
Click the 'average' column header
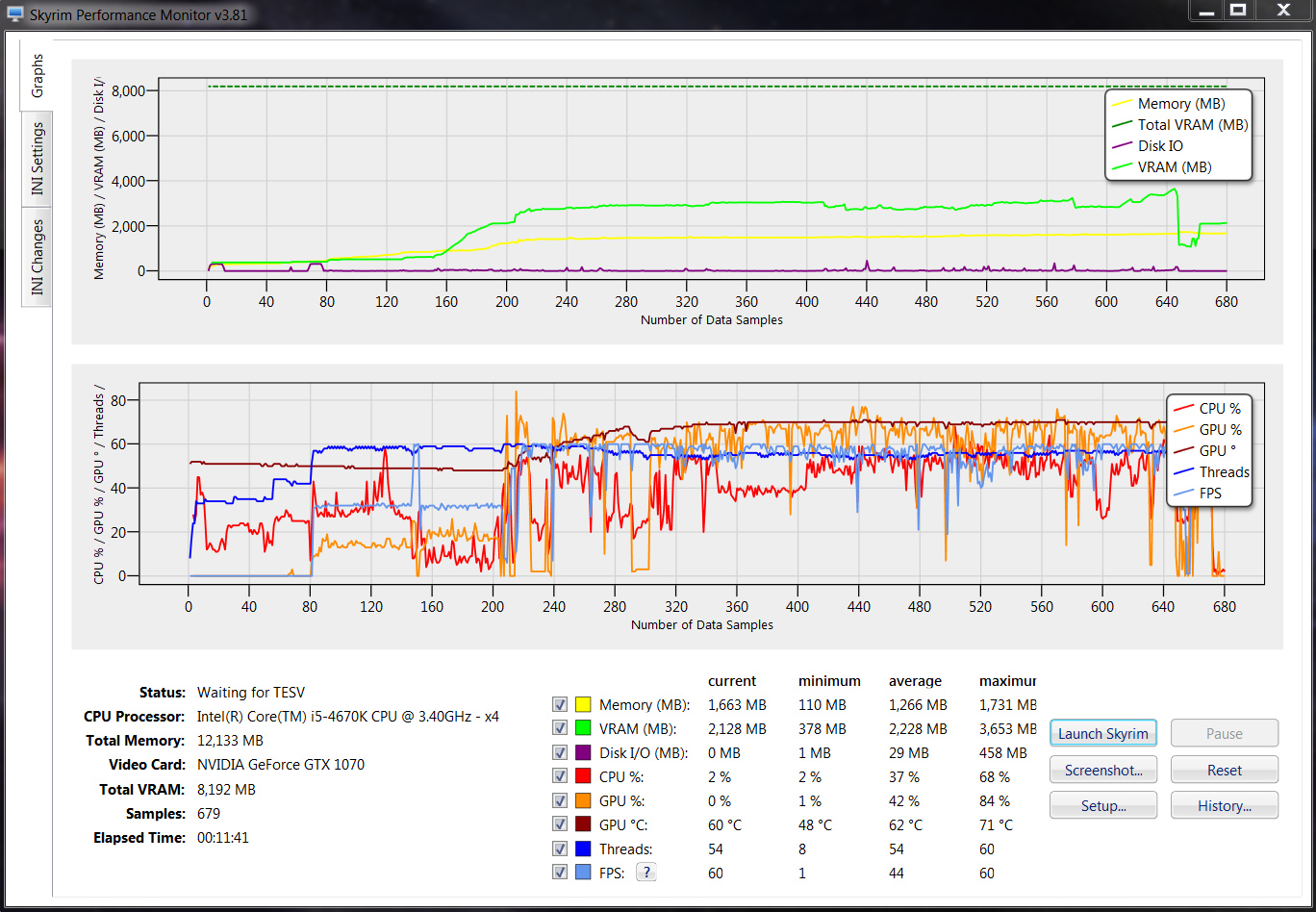tap(916, 681)
